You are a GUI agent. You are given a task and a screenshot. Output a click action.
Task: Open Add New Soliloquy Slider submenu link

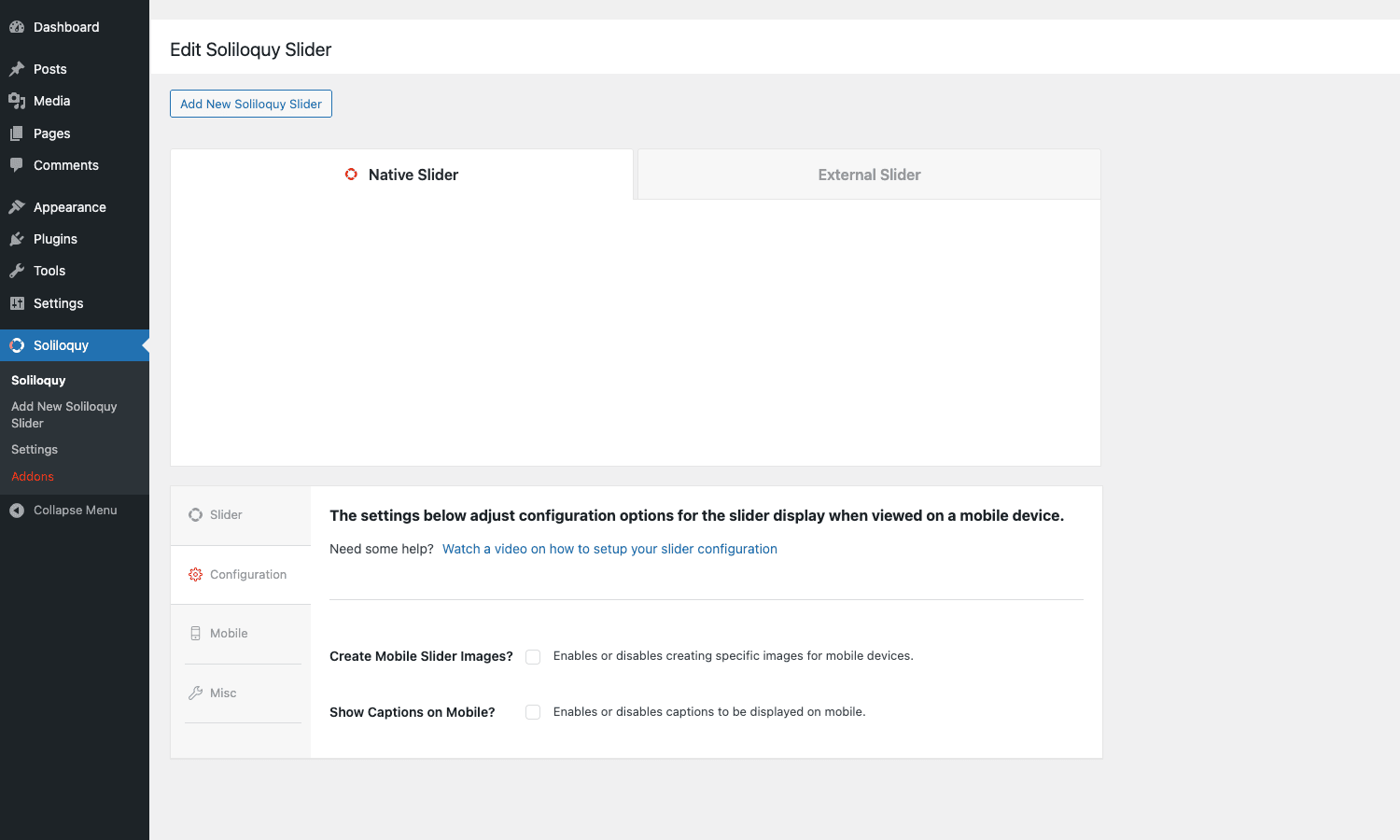click(64, 415)
